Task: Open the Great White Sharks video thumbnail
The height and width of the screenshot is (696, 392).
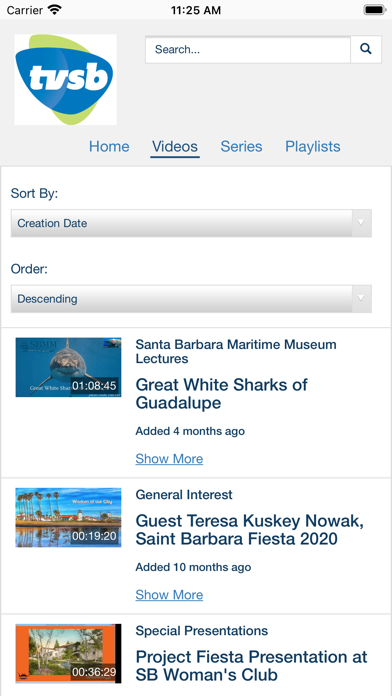Action: [x=68, y=367]
